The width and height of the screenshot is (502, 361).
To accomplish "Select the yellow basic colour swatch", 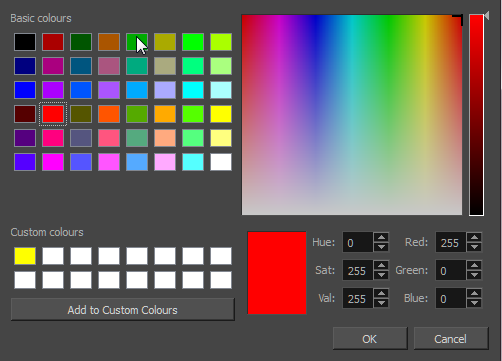I will 221,114.
